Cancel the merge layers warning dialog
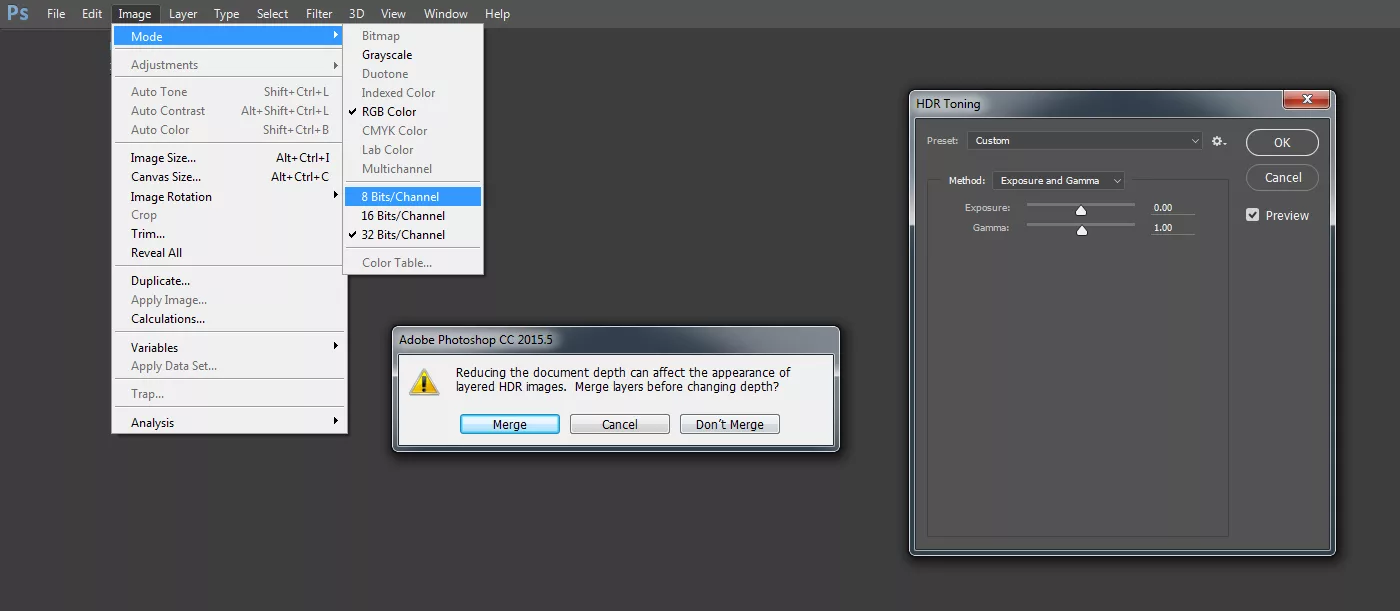 click(619, 424)
